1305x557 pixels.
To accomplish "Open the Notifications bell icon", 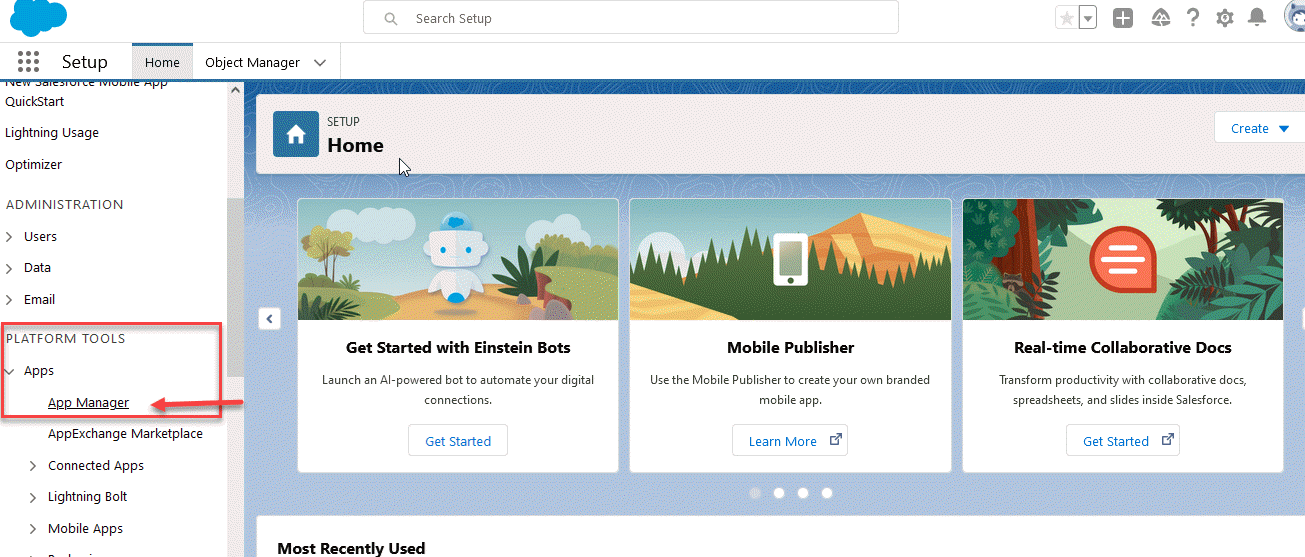I will (x=1257, y=18).
